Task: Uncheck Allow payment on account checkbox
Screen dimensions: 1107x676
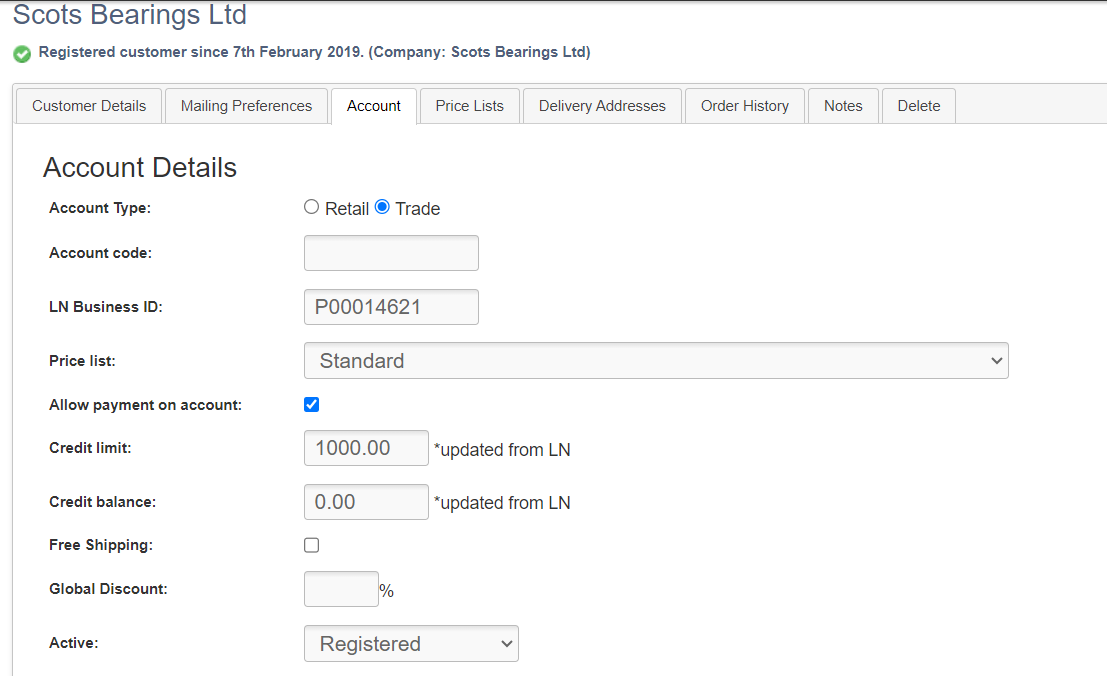Action: pyautogui.click(x=311, y=404)
